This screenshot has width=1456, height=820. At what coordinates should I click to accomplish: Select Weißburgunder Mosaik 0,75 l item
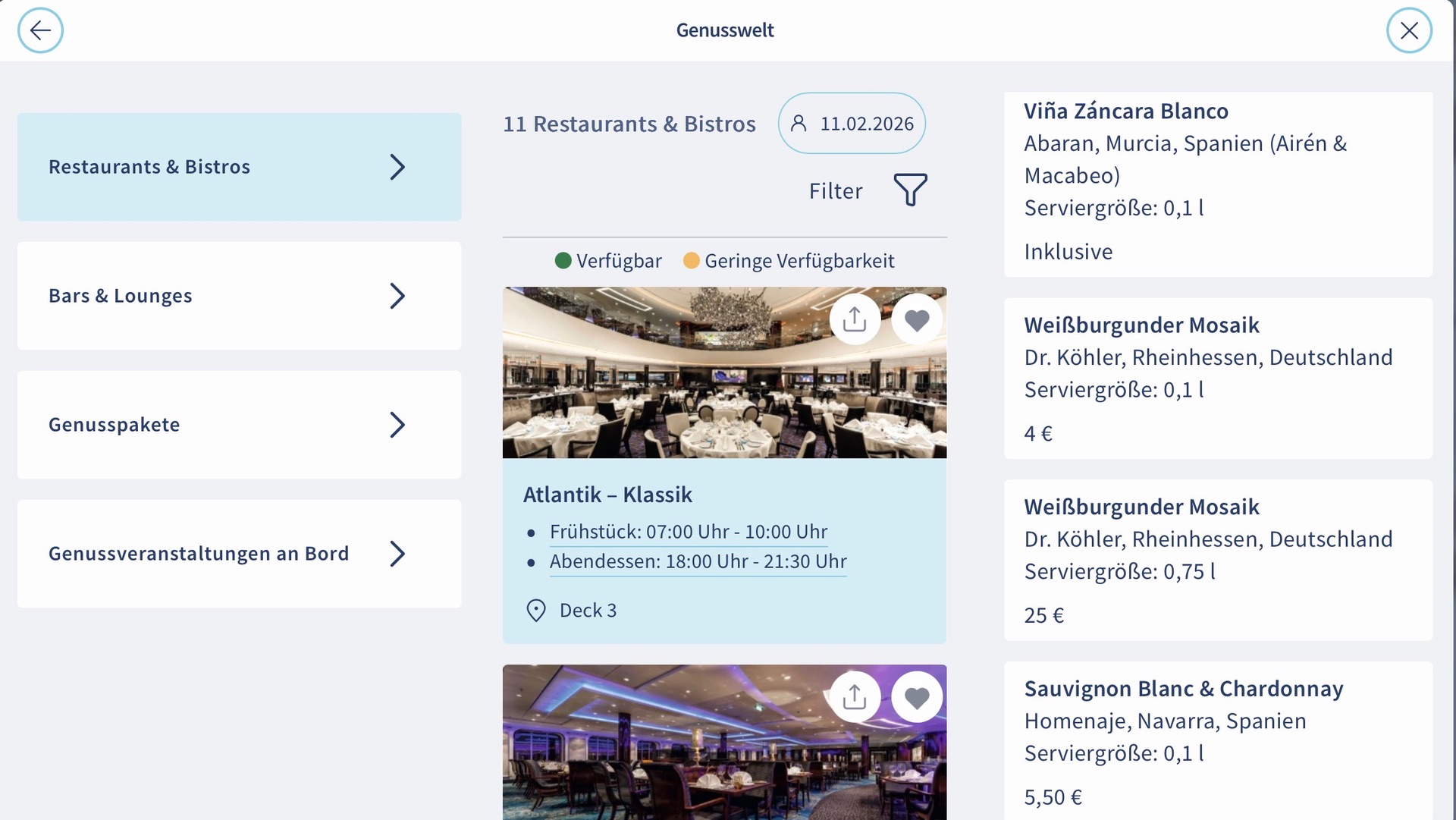[1217, 560]
